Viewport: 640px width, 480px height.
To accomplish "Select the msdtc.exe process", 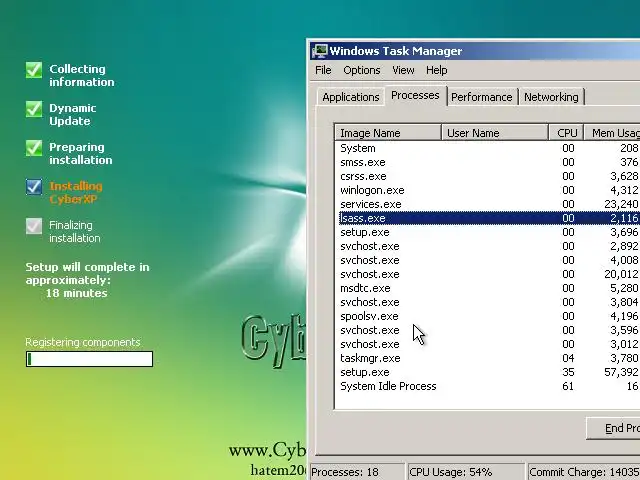I will pos(488,288).
